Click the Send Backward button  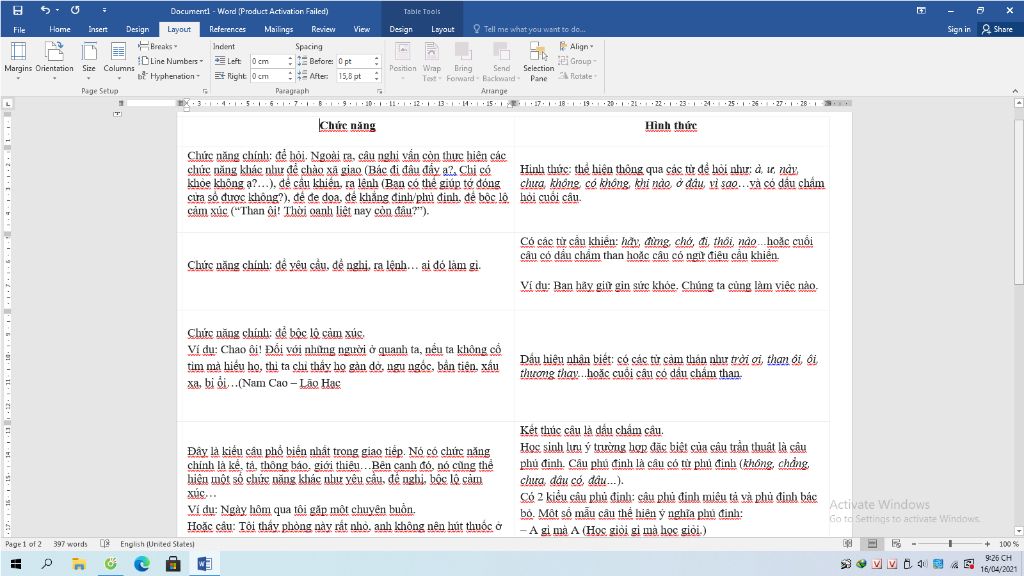501,61
